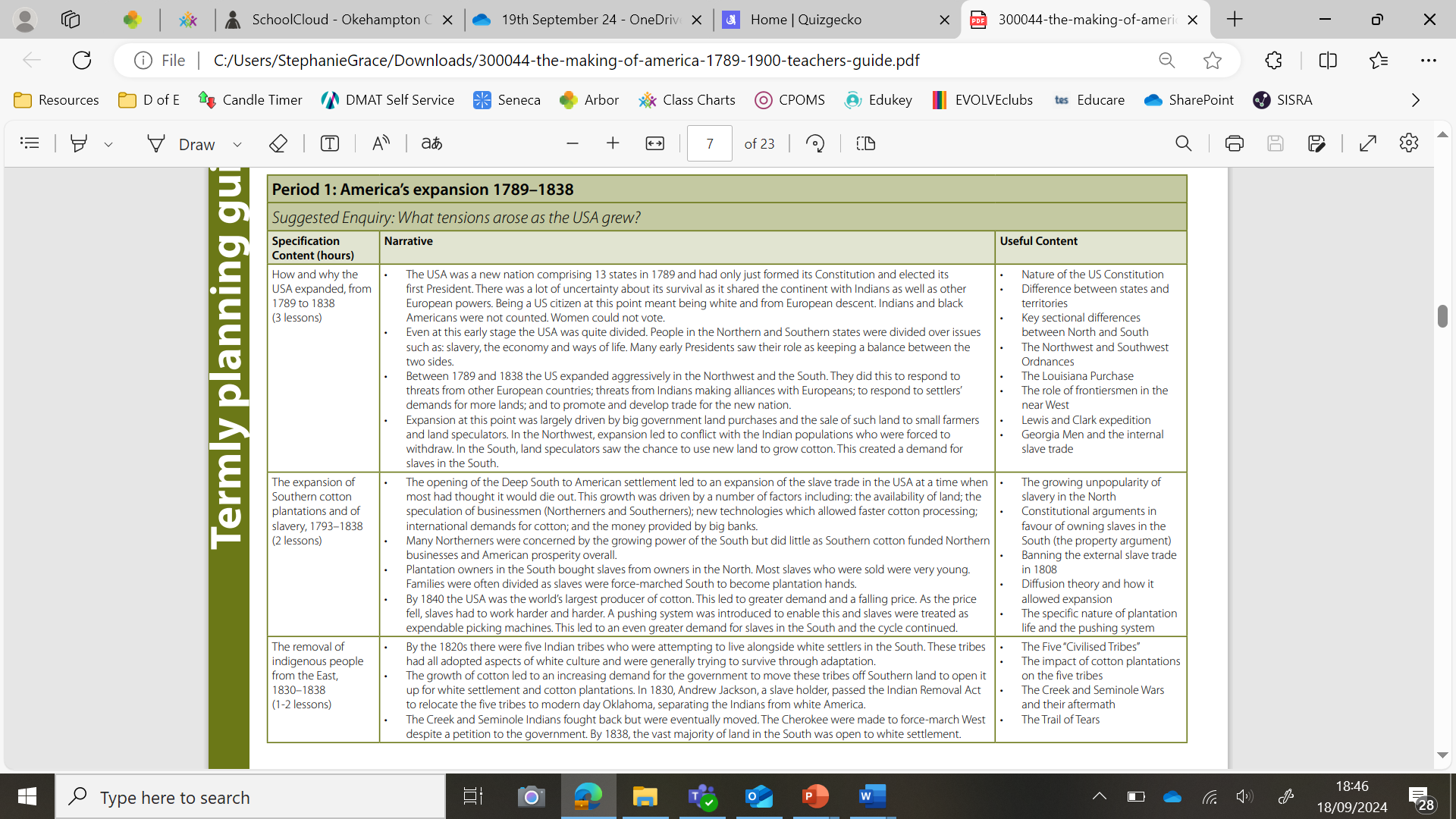Add this page to favorites
The height and width of the screenshot is (819, 1456).
pos(1213,60)
